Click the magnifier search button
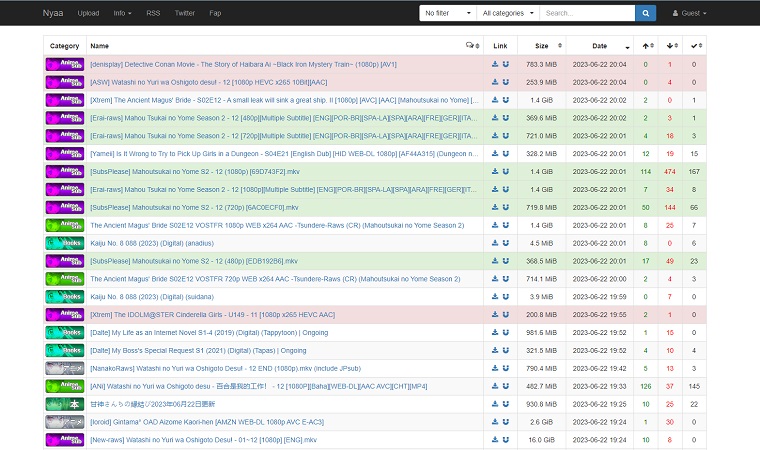760x450 pixels. click(646, 13)
